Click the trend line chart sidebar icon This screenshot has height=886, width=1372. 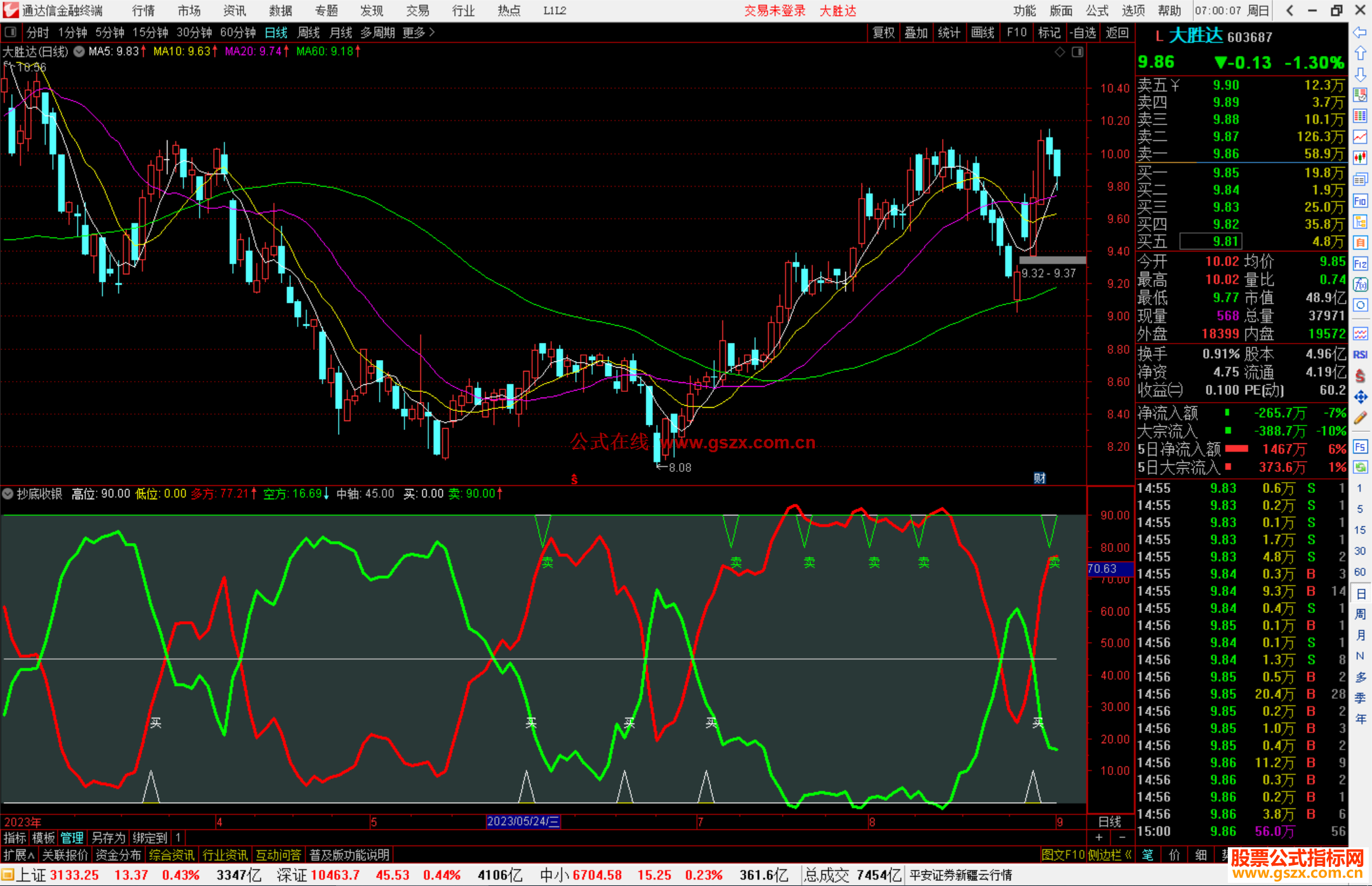1360,137
